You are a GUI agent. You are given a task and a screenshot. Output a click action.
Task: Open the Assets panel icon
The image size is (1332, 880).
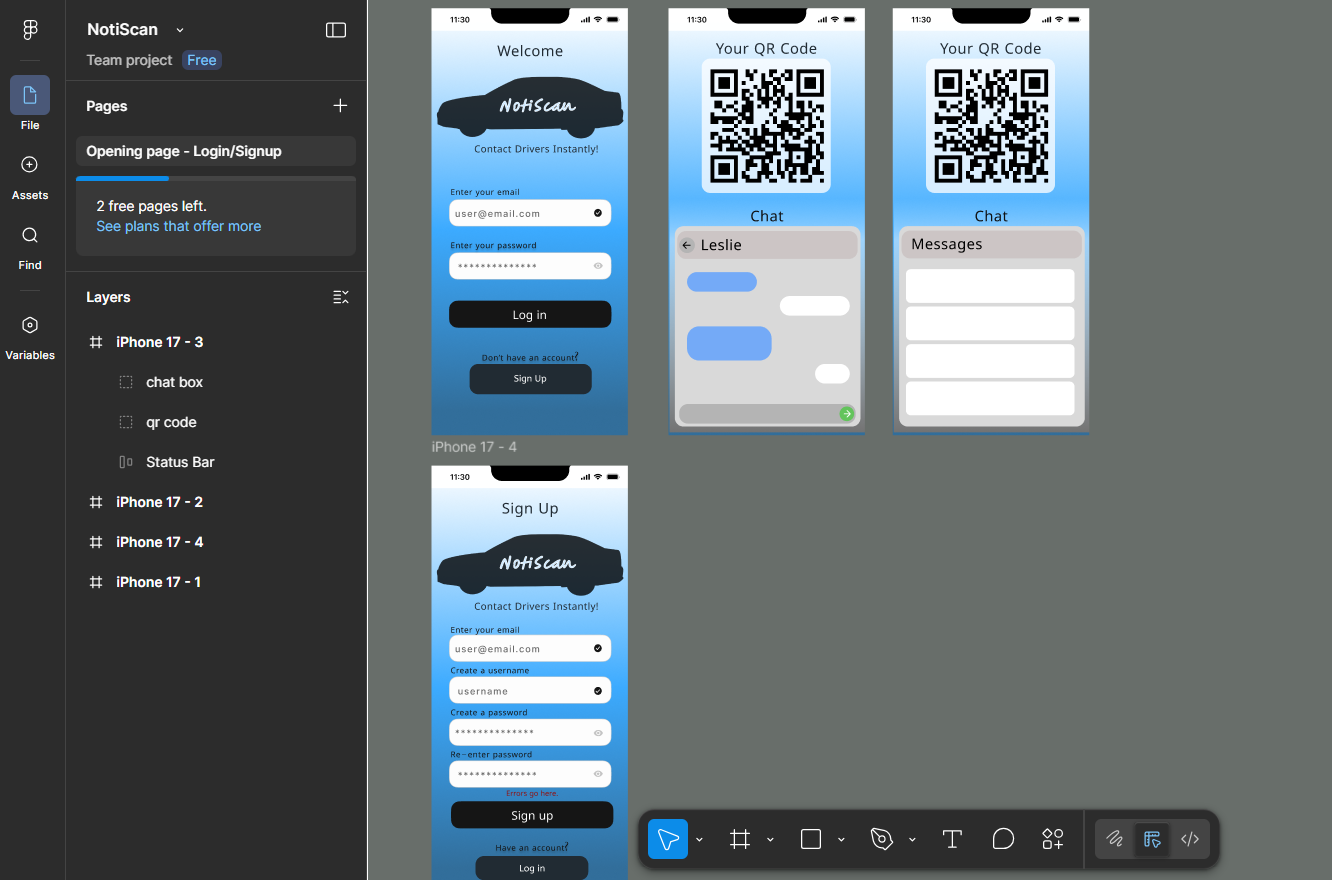click(30, 165)
